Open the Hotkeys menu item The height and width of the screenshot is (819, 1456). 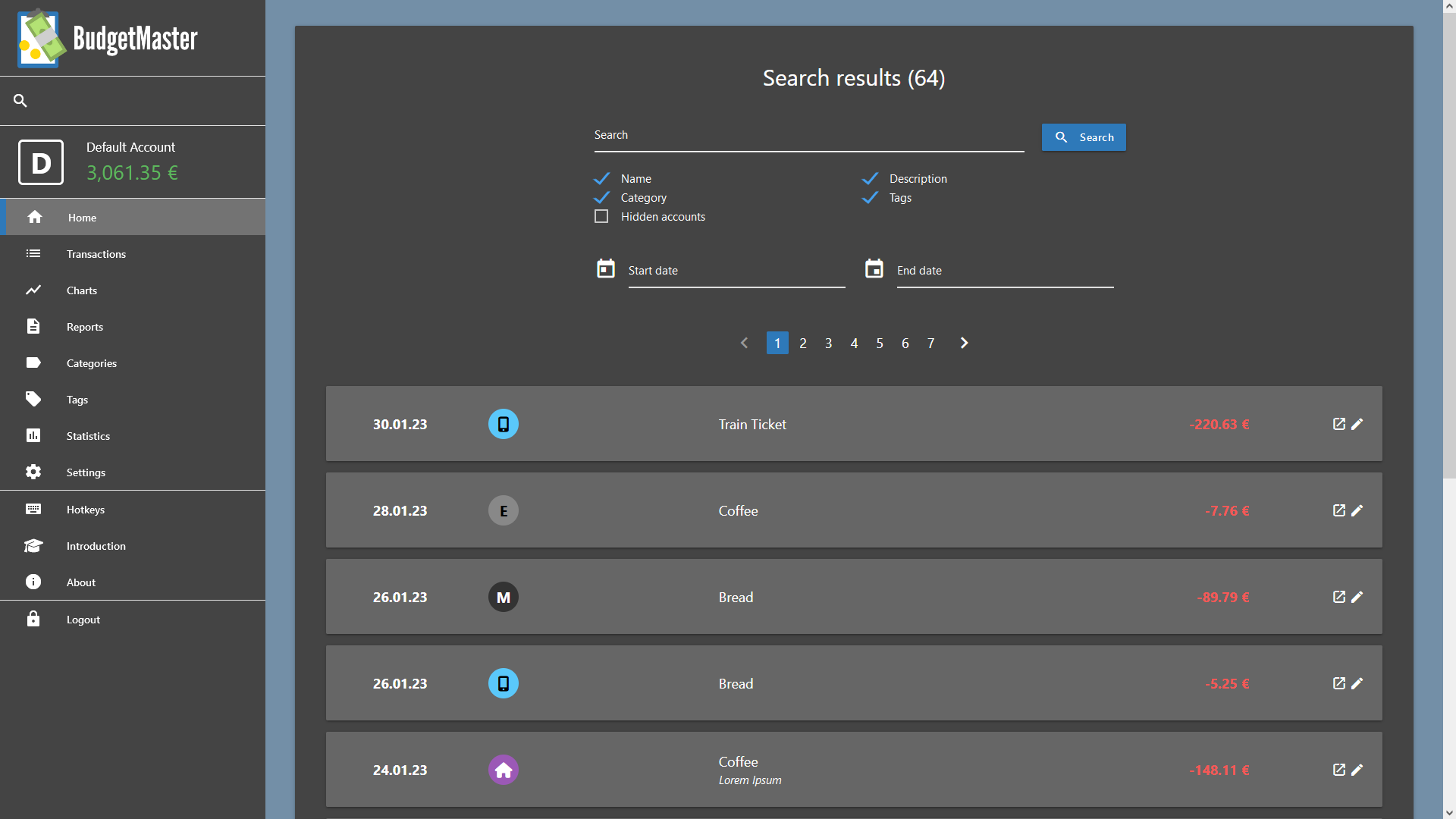point(133,509)
